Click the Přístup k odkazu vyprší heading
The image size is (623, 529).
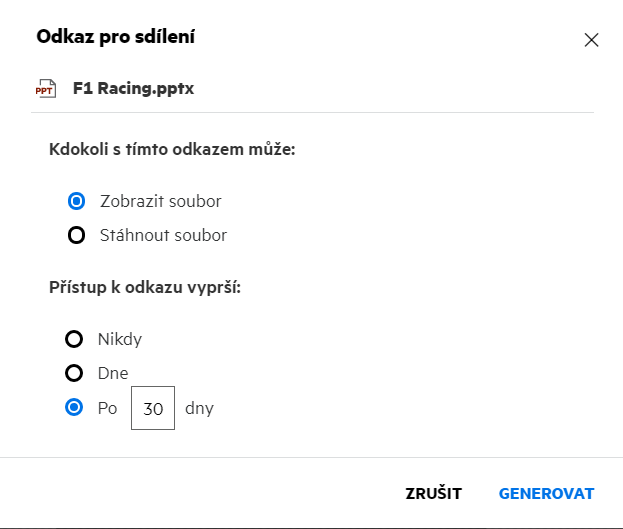[145, 287]
